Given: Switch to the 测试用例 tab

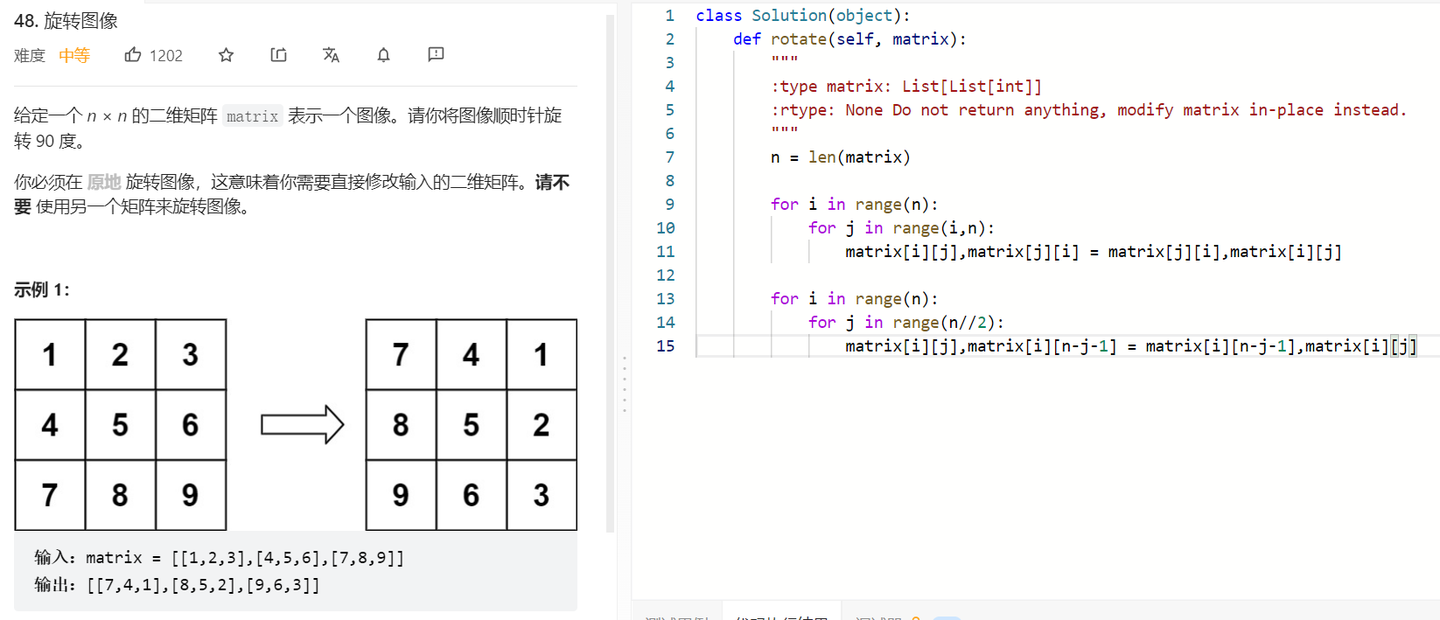Looking at the screenshot, I should [680, 617].
